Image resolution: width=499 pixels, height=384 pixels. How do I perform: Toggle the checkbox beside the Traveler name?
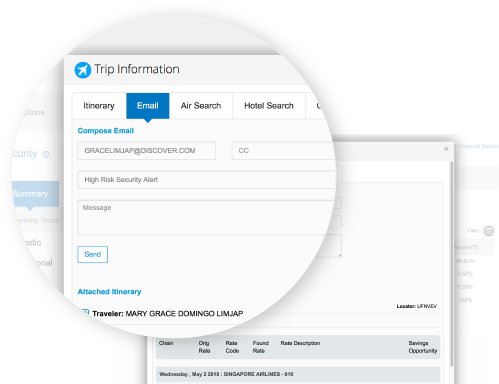click(x=85, y=312)
